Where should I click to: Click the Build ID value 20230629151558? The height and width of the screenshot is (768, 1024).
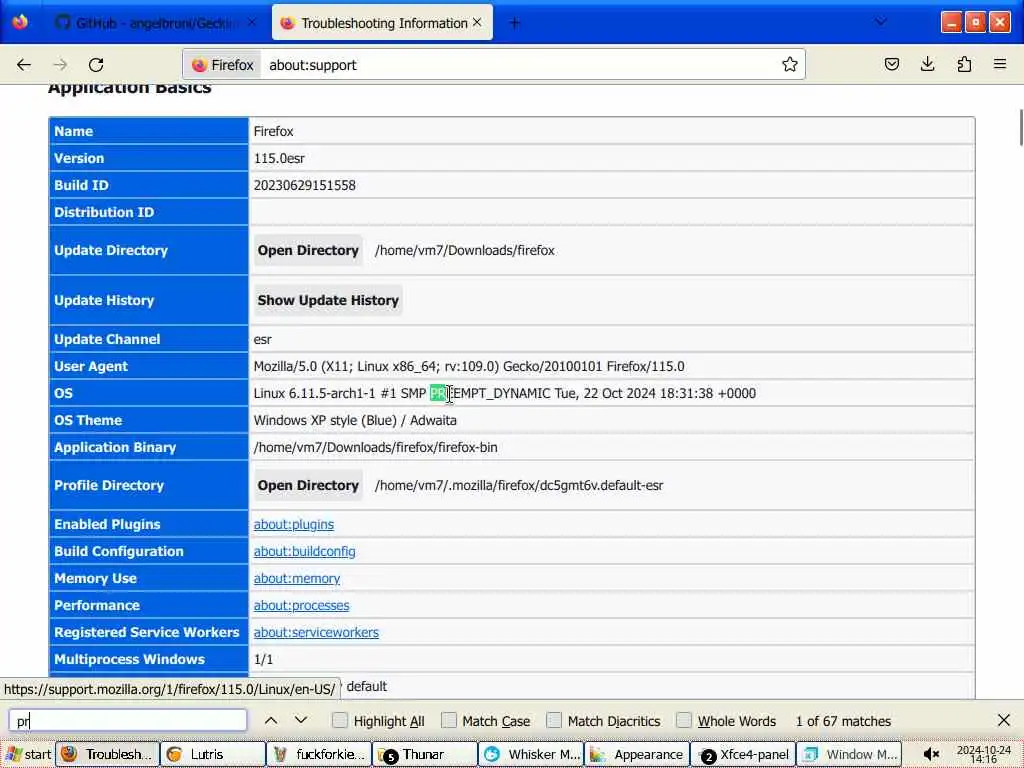(304, 185)
